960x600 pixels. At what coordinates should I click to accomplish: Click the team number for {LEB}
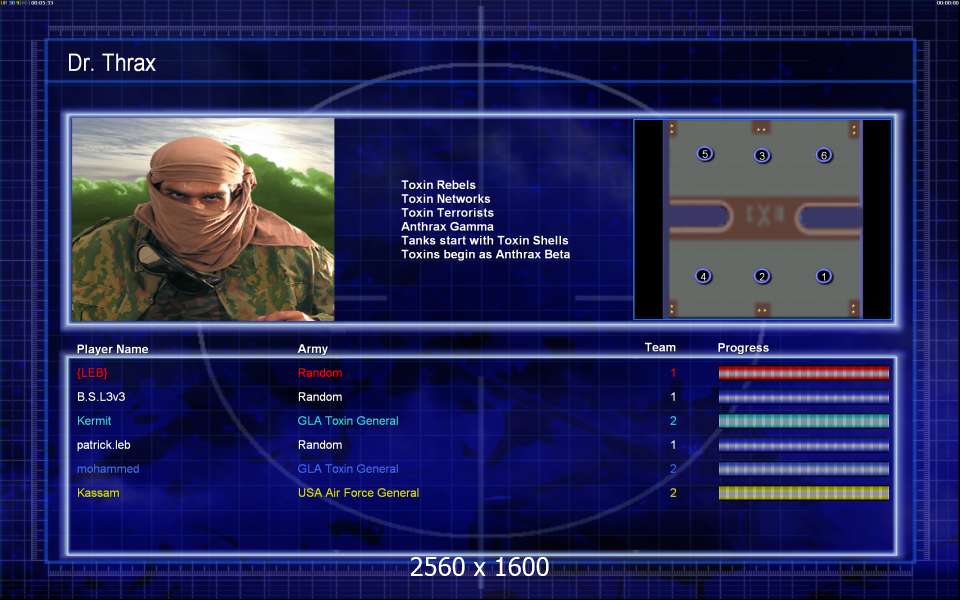(673, 373)
